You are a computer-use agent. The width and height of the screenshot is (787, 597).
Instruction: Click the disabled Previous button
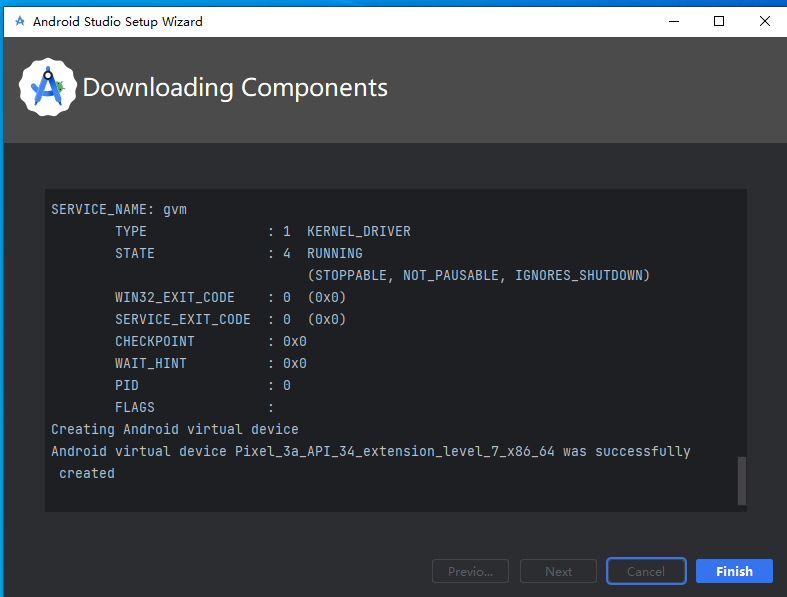[470, 571]
